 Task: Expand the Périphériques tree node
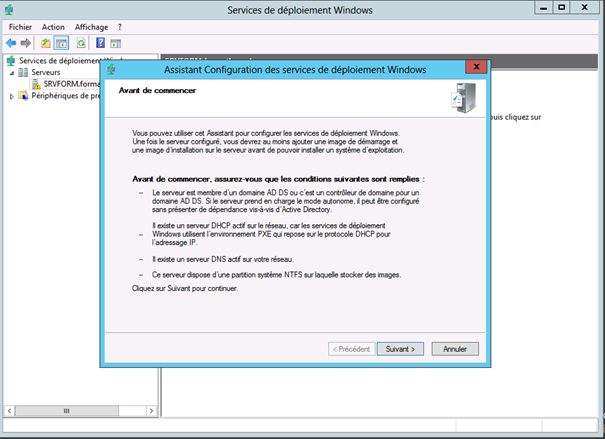point(12,96)
